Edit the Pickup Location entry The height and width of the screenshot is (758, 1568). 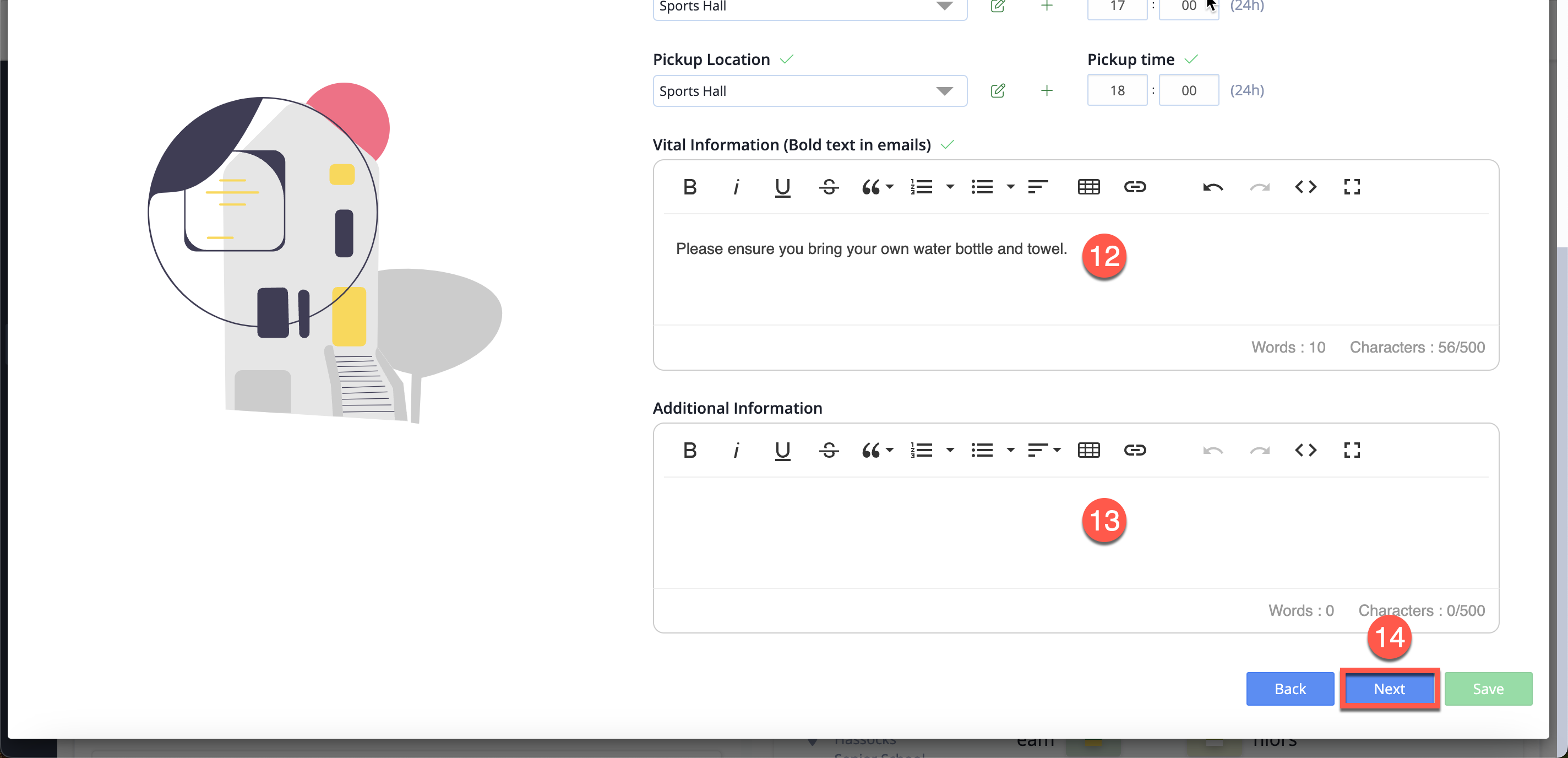pos(998,91)
